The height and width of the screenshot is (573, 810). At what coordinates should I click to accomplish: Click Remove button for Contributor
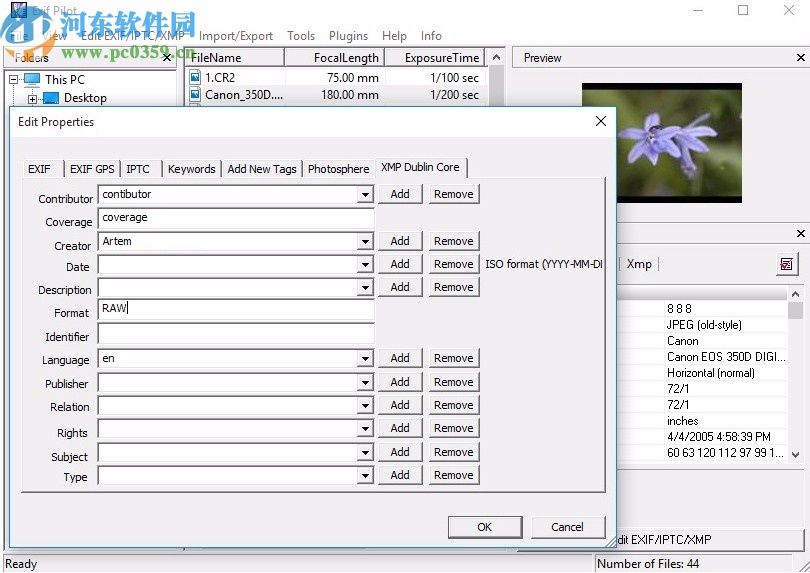tap(454, 194)
